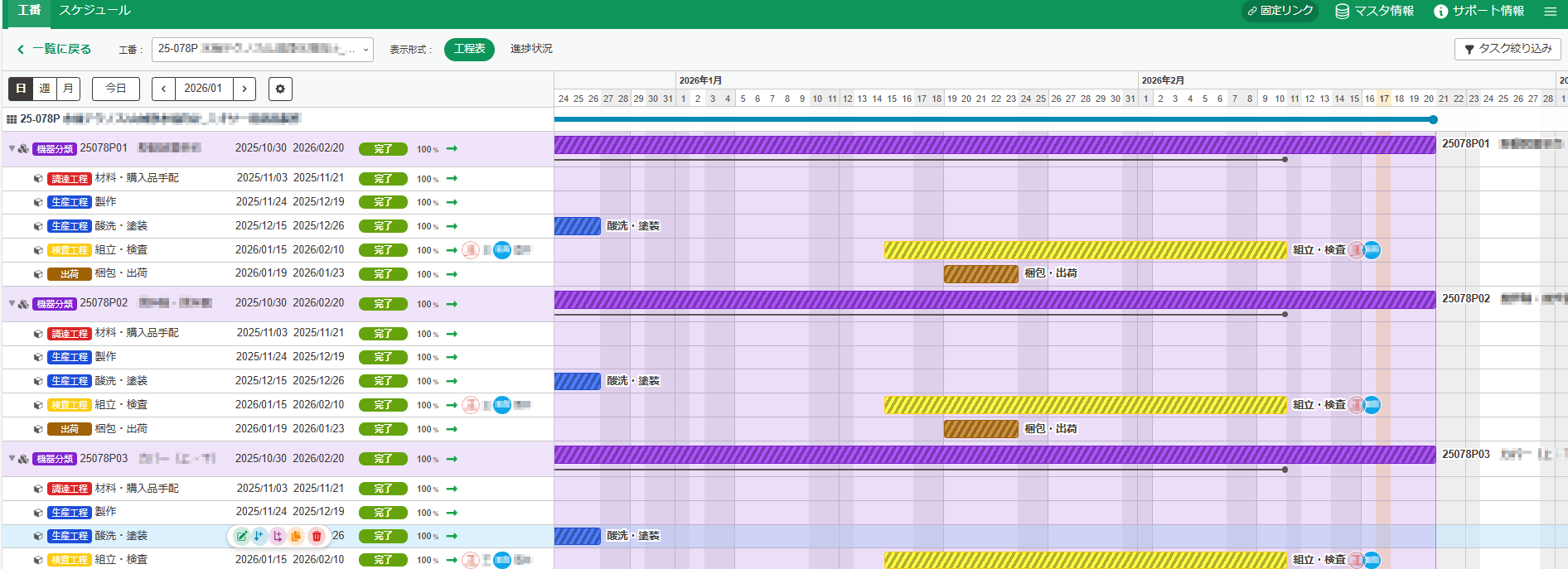Open the gear settings button
Viewport: 1568px width, 569px height.
click(x=280, y=89)
